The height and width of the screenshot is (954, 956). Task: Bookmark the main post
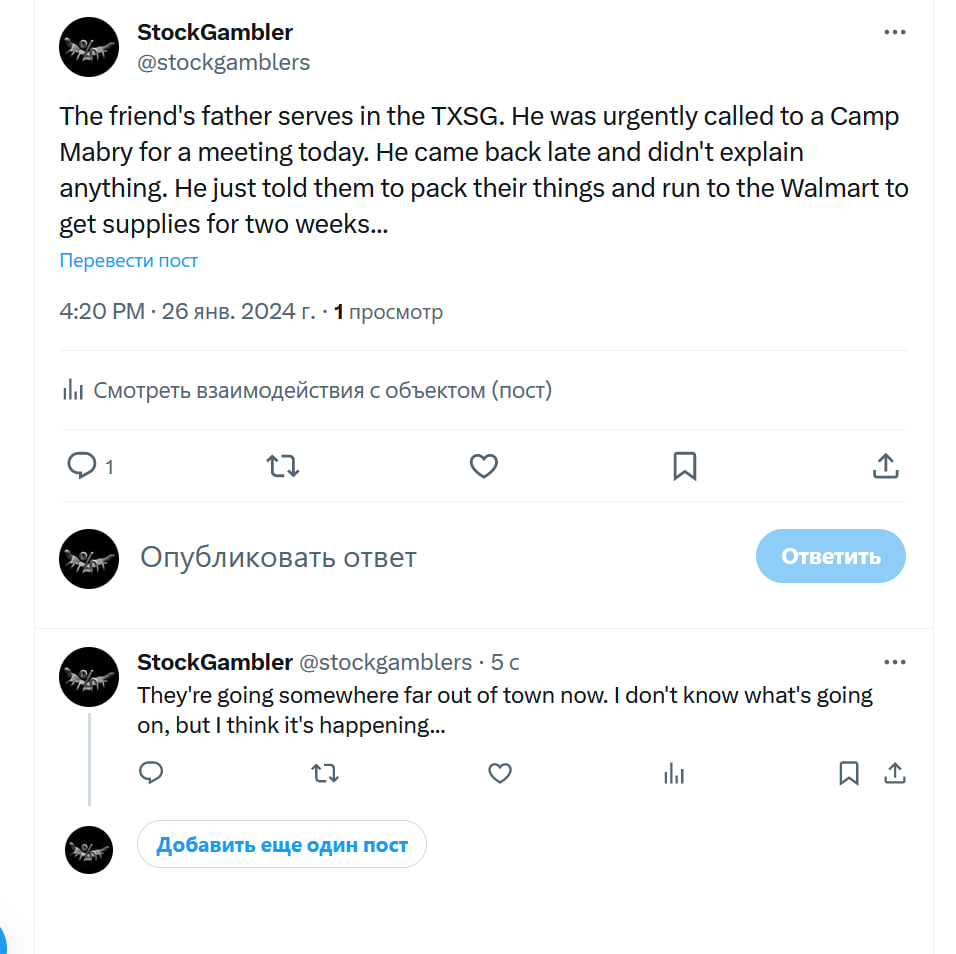coord(685,465)
